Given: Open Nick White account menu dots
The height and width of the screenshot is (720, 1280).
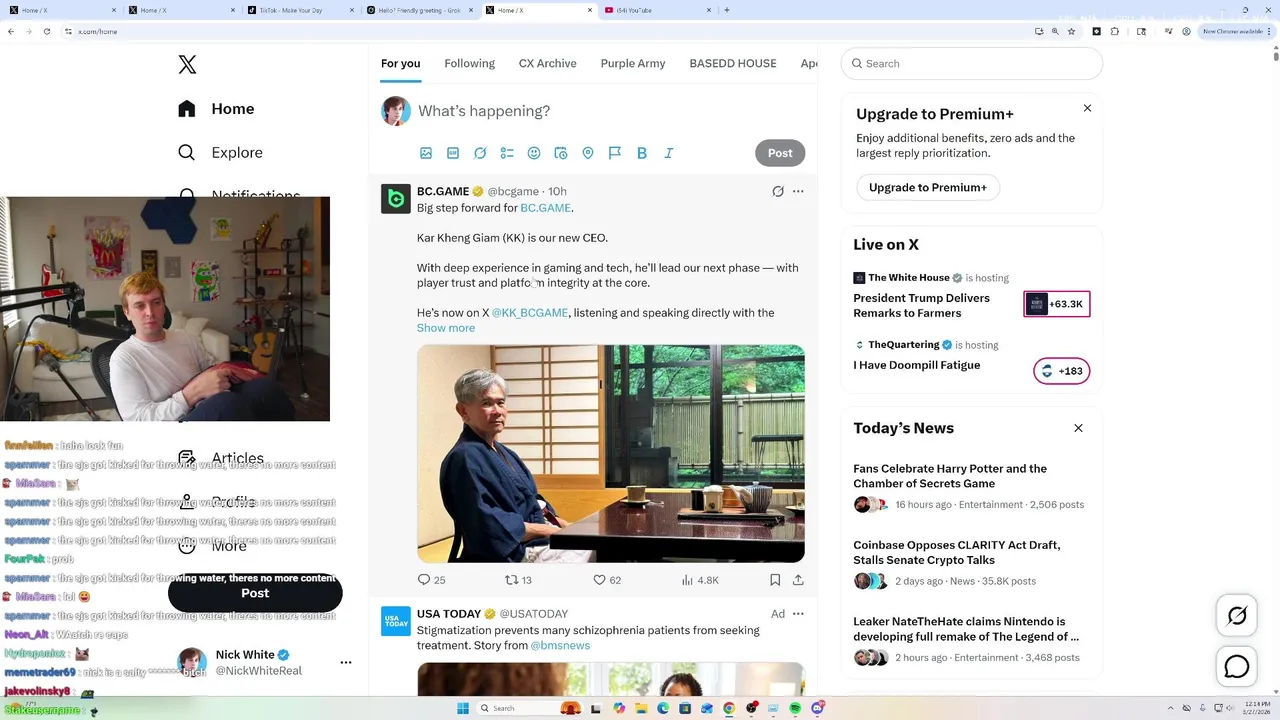Looking at the screenshot, I should pyautogui.click(x=346, y=662).
